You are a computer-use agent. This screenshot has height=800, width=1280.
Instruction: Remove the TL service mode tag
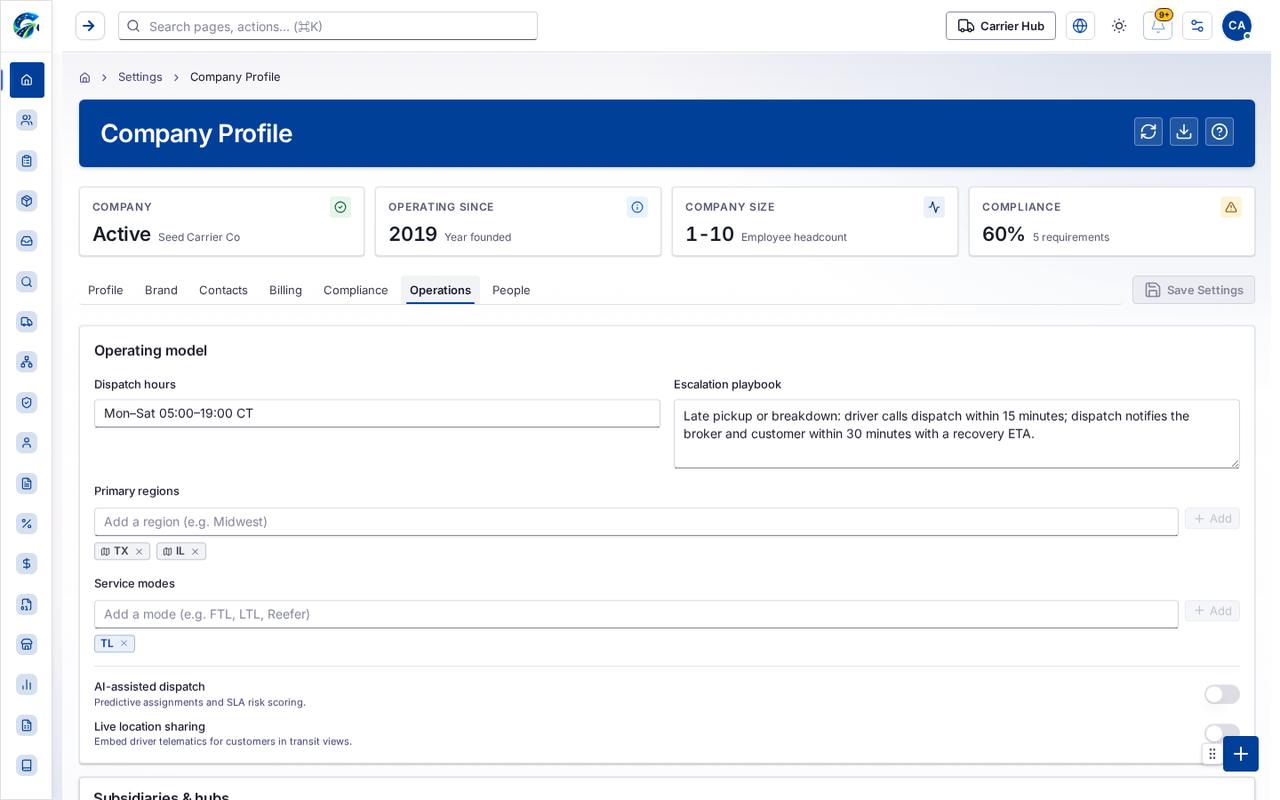[x=124, y=643]
